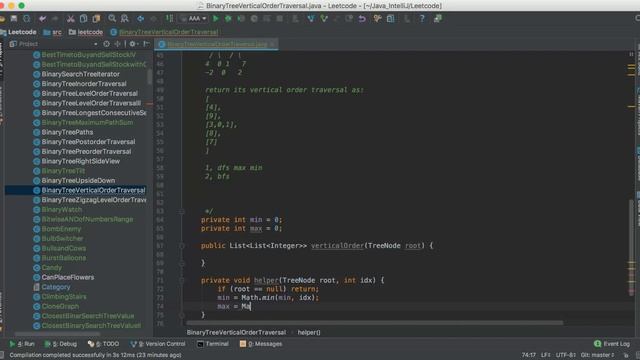Click the VCS commit changes icon
This screenshot has width=640, height=360.
pos(324,19)
